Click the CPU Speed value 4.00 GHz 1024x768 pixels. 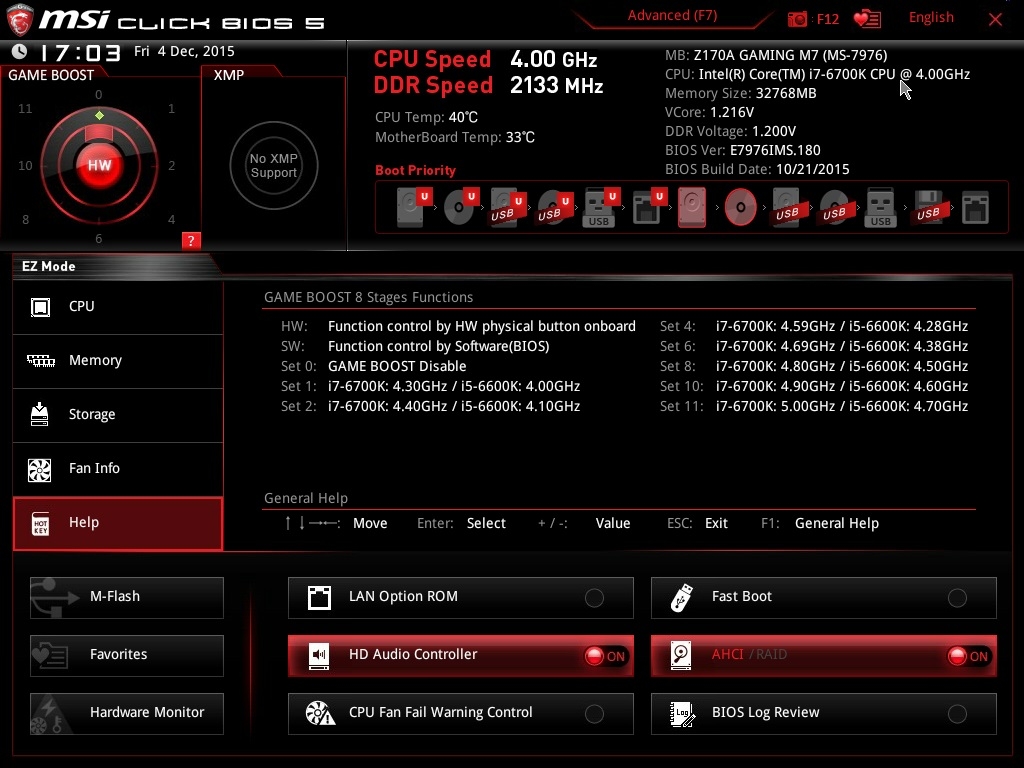click(x=554, y=59)
